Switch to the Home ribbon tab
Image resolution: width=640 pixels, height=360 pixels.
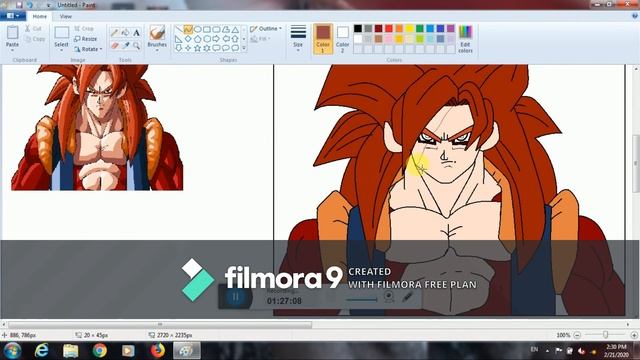[x=40, y=16]
